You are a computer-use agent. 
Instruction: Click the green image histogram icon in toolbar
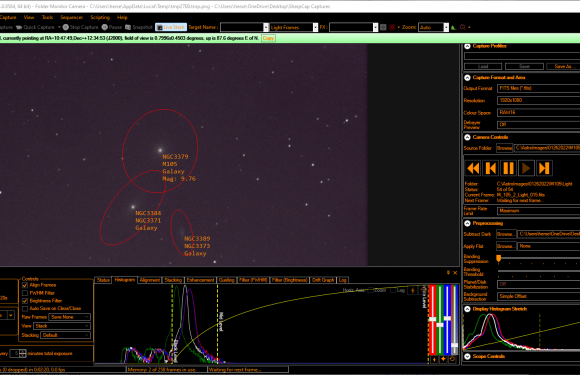point(454,27)
